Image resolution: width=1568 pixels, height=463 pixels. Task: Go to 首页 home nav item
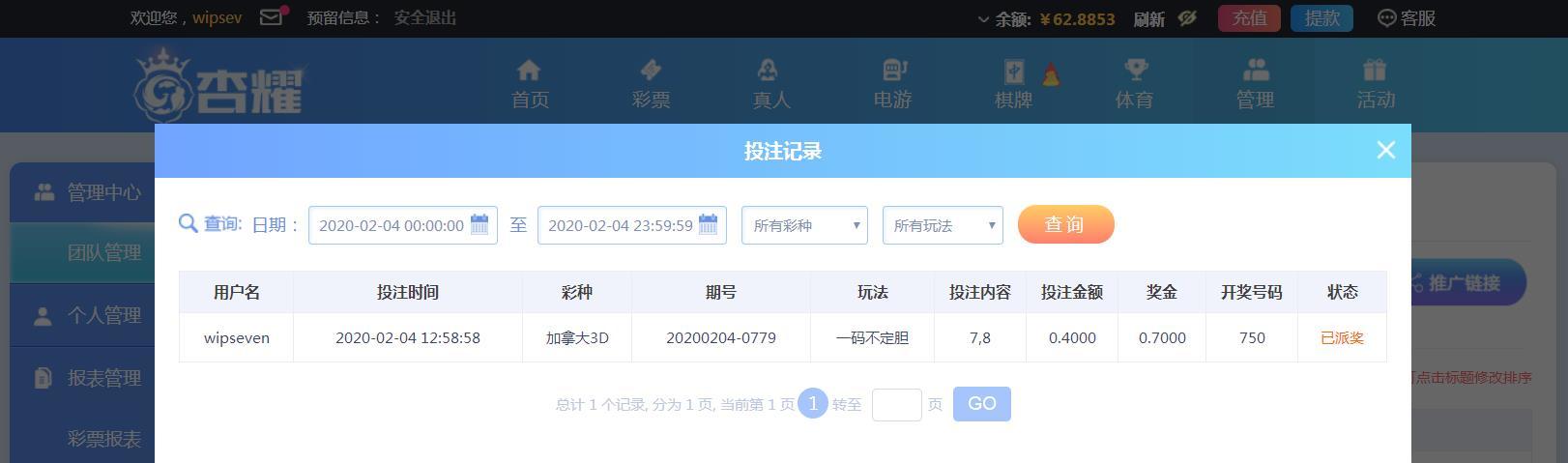(x=530, y=84)
